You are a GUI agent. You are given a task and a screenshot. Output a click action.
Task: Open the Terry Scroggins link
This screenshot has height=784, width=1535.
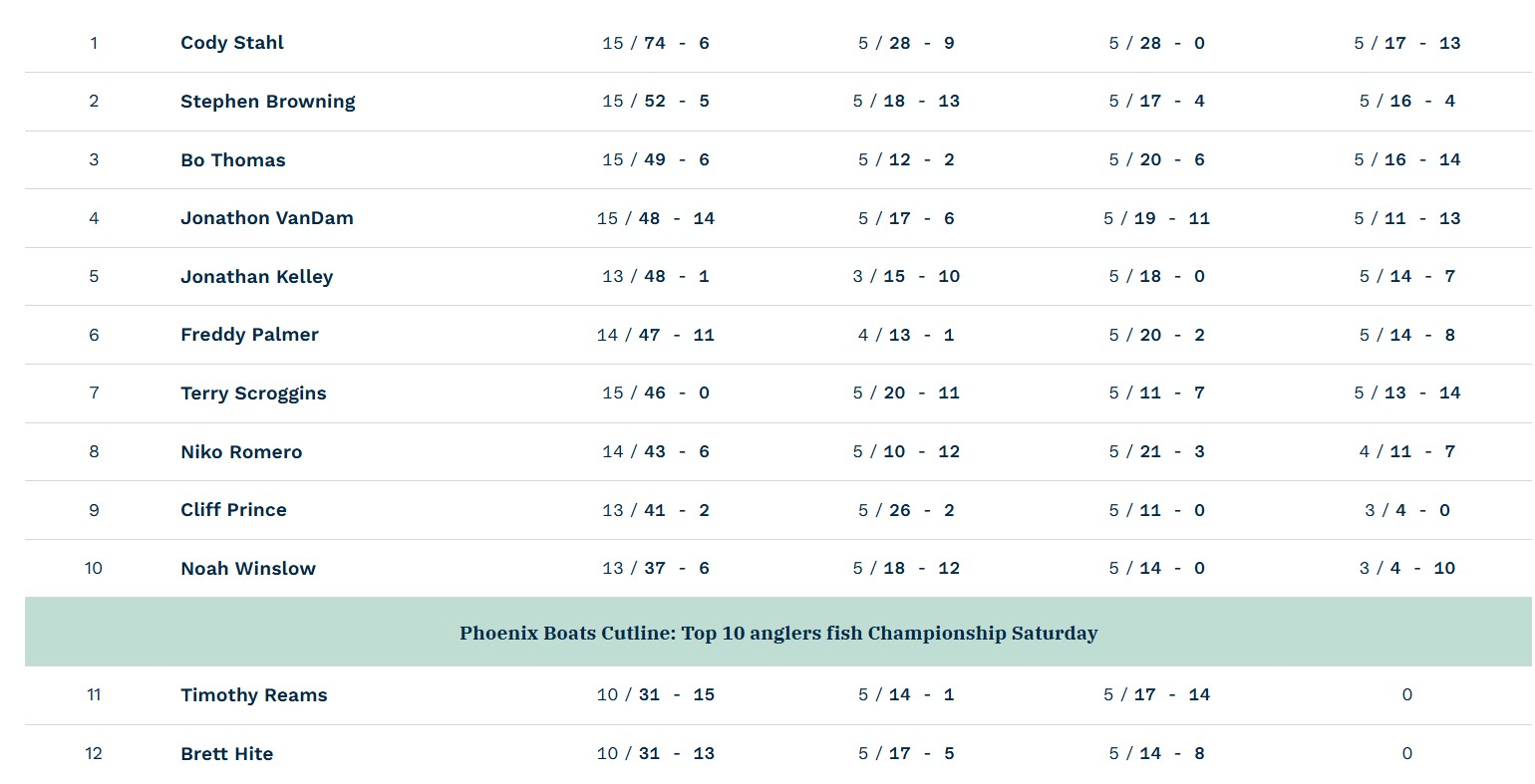(253, 393)
